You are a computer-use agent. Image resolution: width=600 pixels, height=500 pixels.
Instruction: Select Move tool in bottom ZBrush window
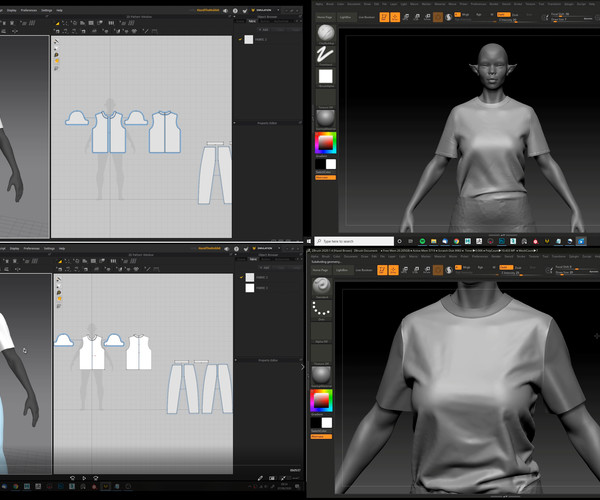[x=404, y=270]
